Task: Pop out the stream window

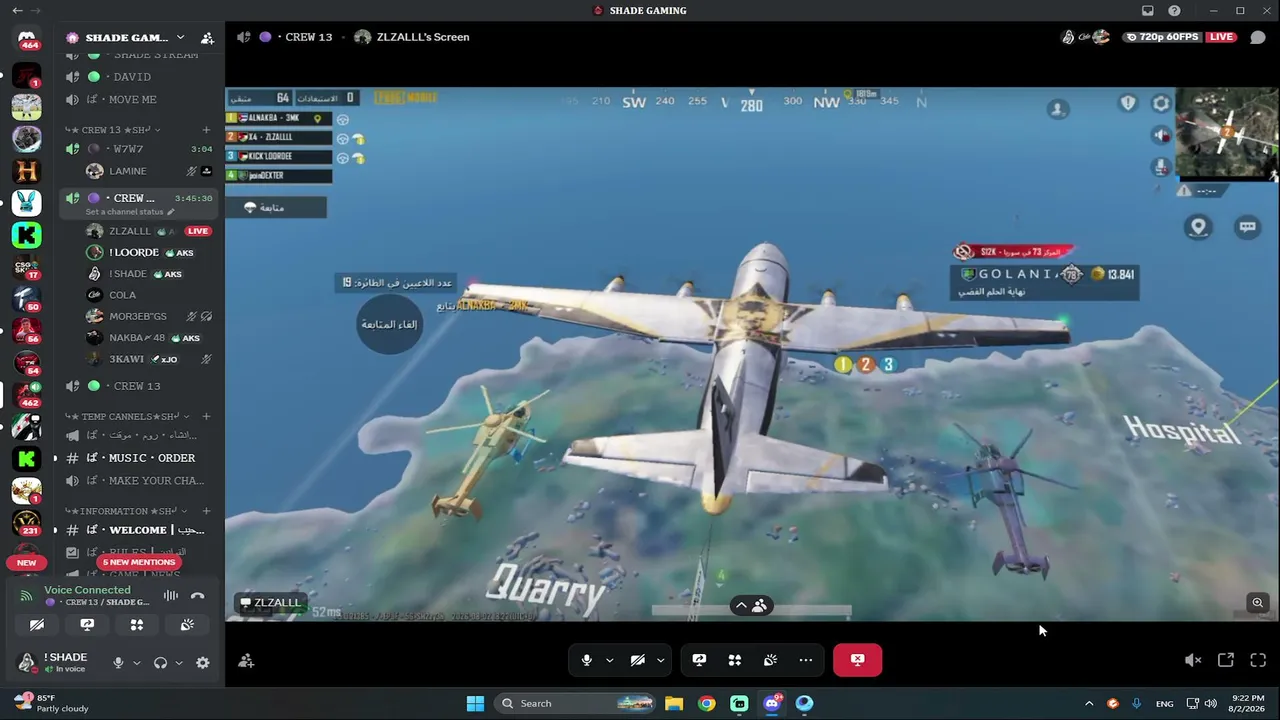Action: [x=1225, y=660]
